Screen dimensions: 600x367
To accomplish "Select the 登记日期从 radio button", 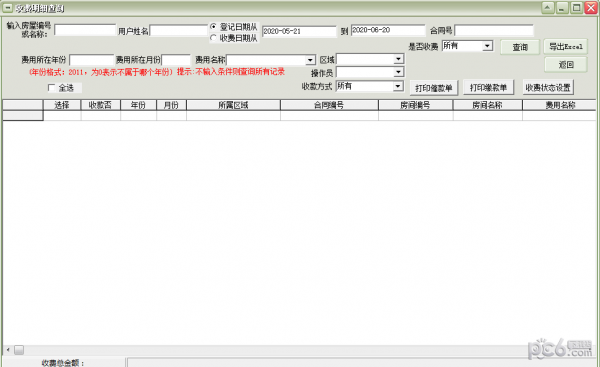I will tap(214, 26).
